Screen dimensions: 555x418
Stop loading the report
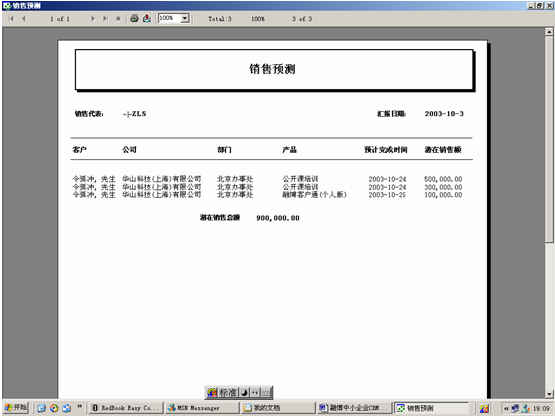pos(118,19)
